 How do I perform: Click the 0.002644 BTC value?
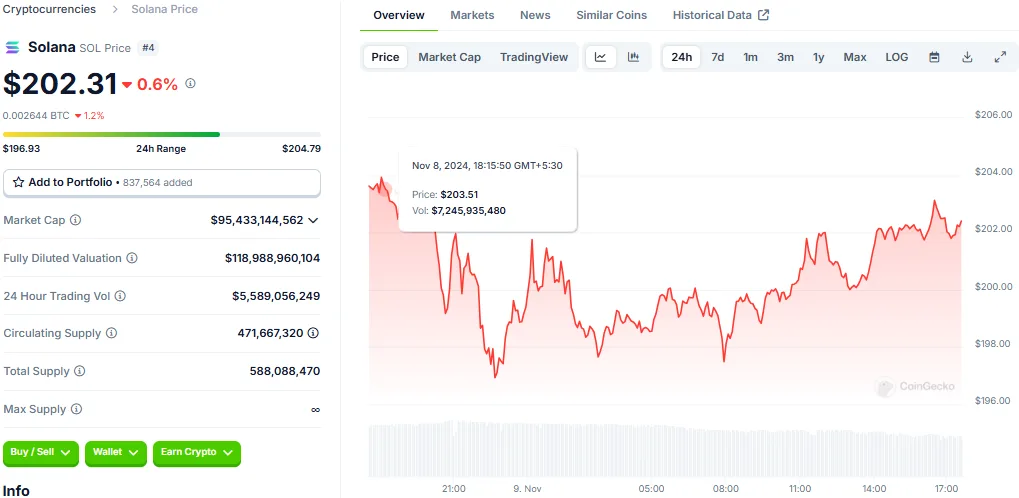[36, 116]
